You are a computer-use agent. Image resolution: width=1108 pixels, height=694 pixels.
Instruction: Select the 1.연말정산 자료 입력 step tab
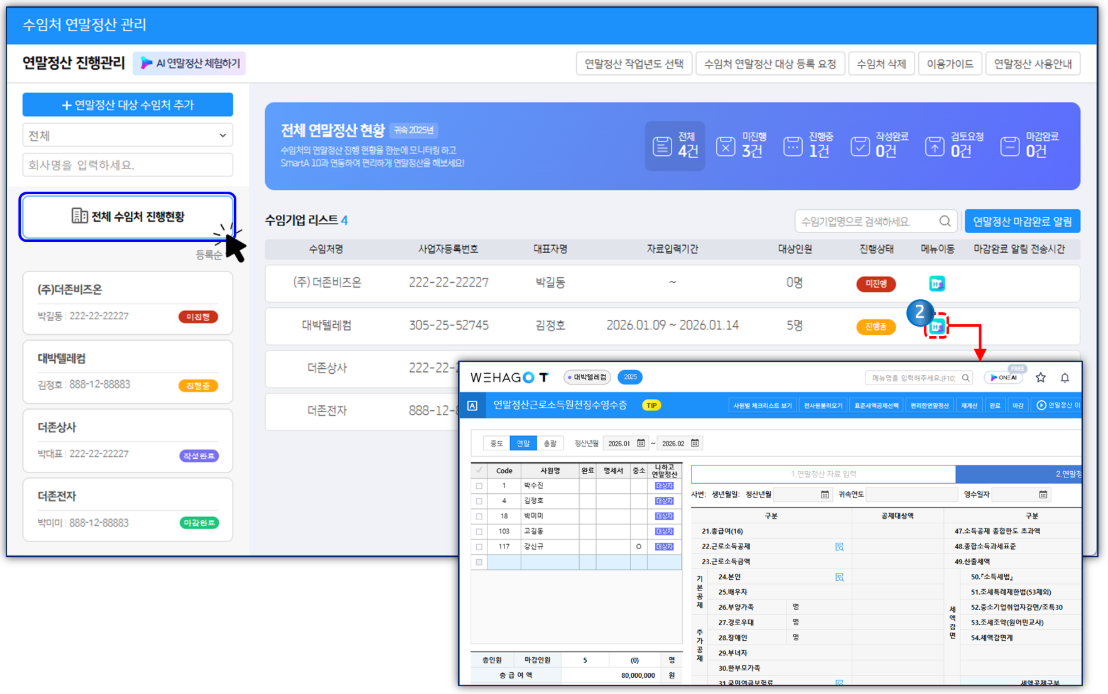(x=823, y=474)
